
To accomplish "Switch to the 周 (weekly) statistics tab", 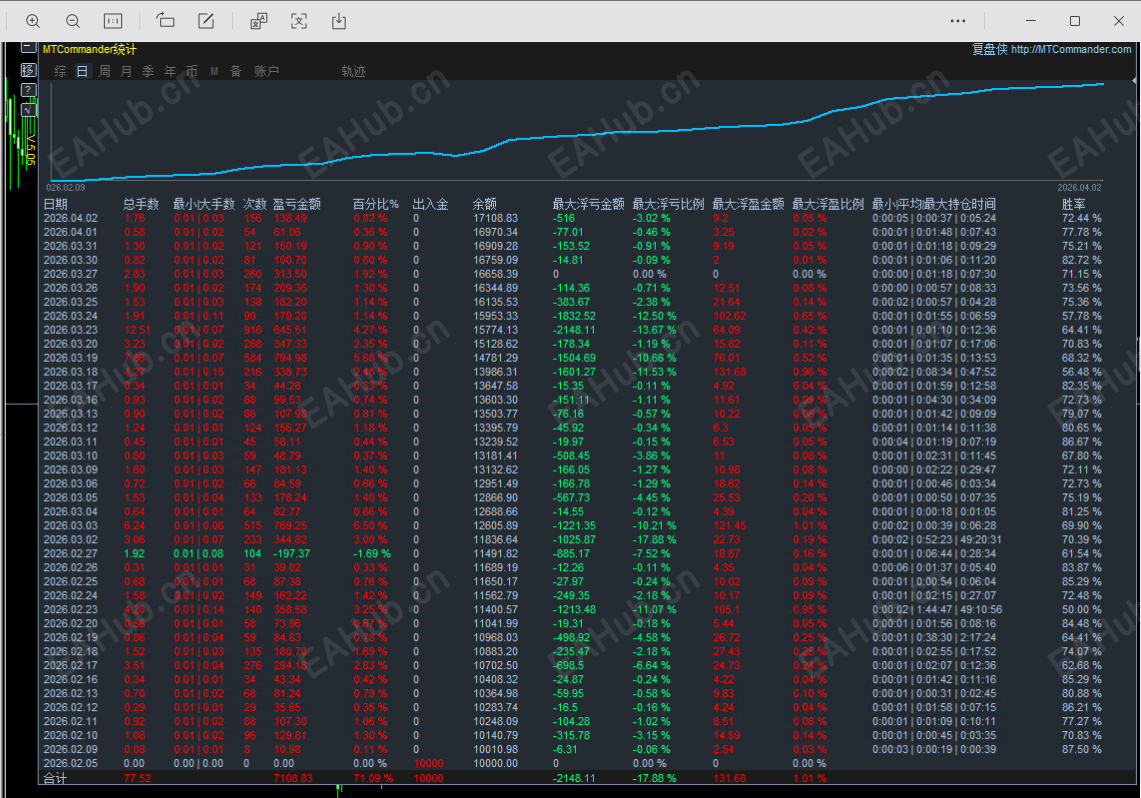I will pos(104,72).
